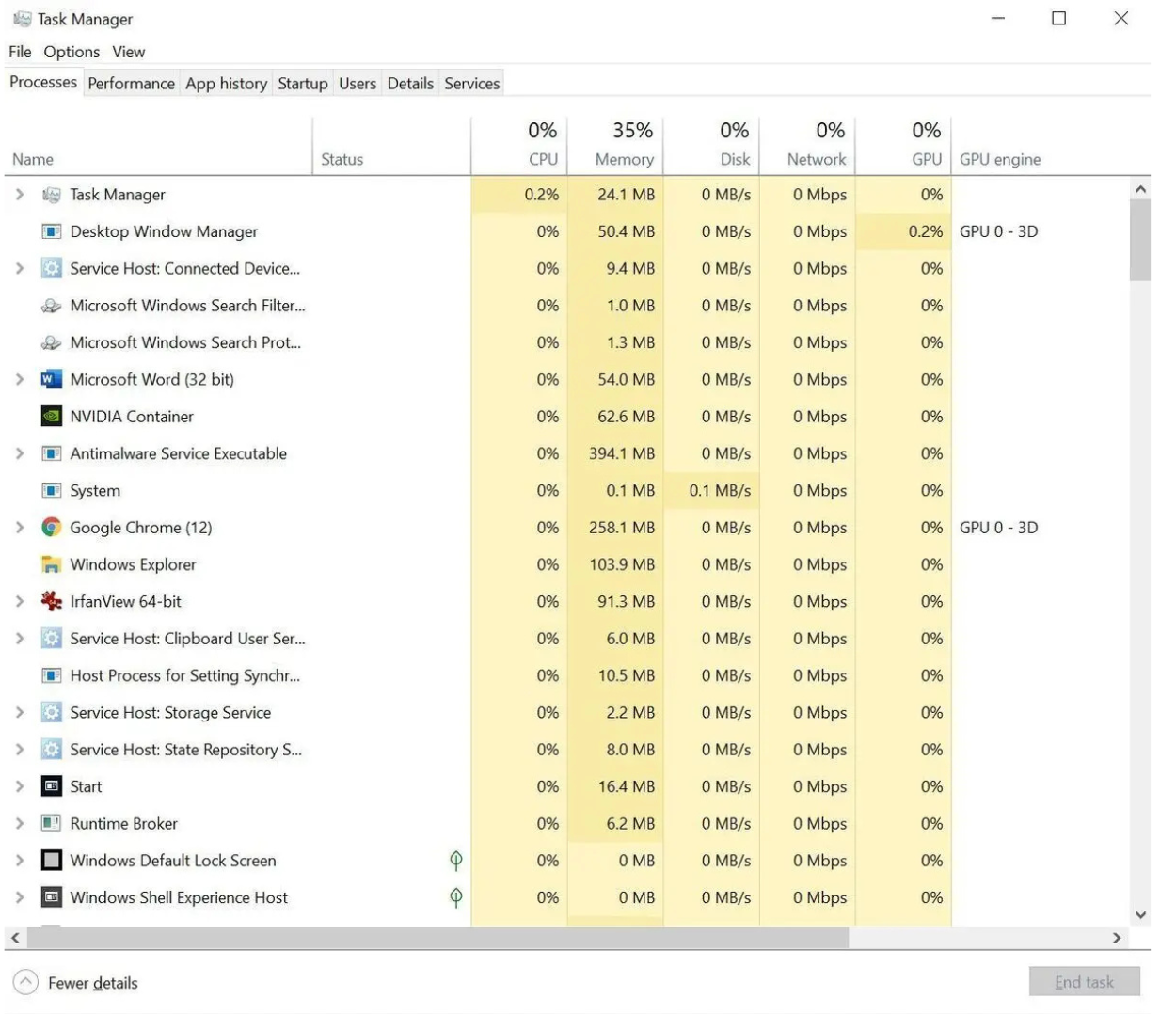Viewport: 1176px width, 1014px height.
Task: Expand Windows Default Lock Screen row
Action: point(20,861)
